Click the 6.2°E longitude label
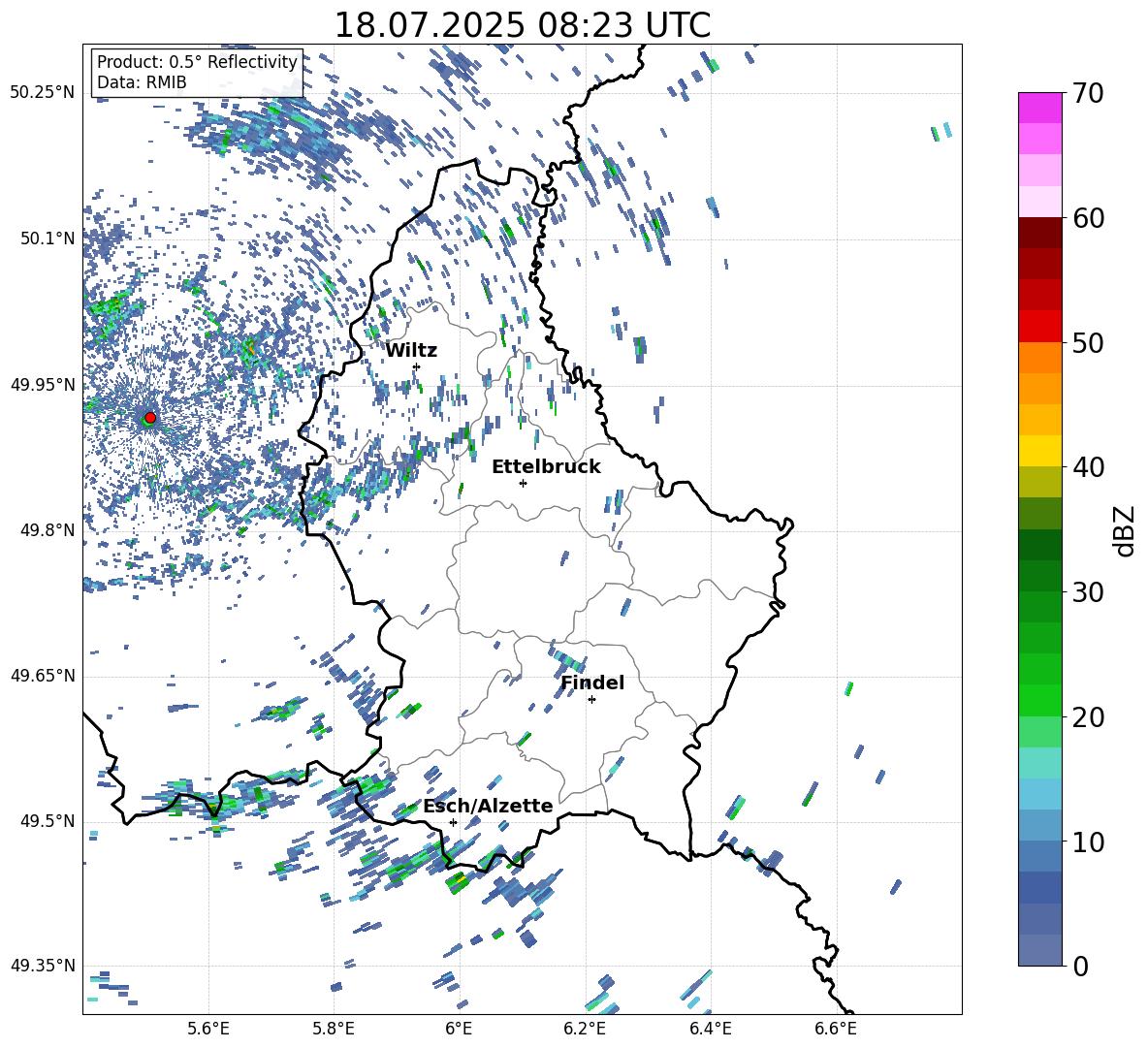 coord(585,1029)
